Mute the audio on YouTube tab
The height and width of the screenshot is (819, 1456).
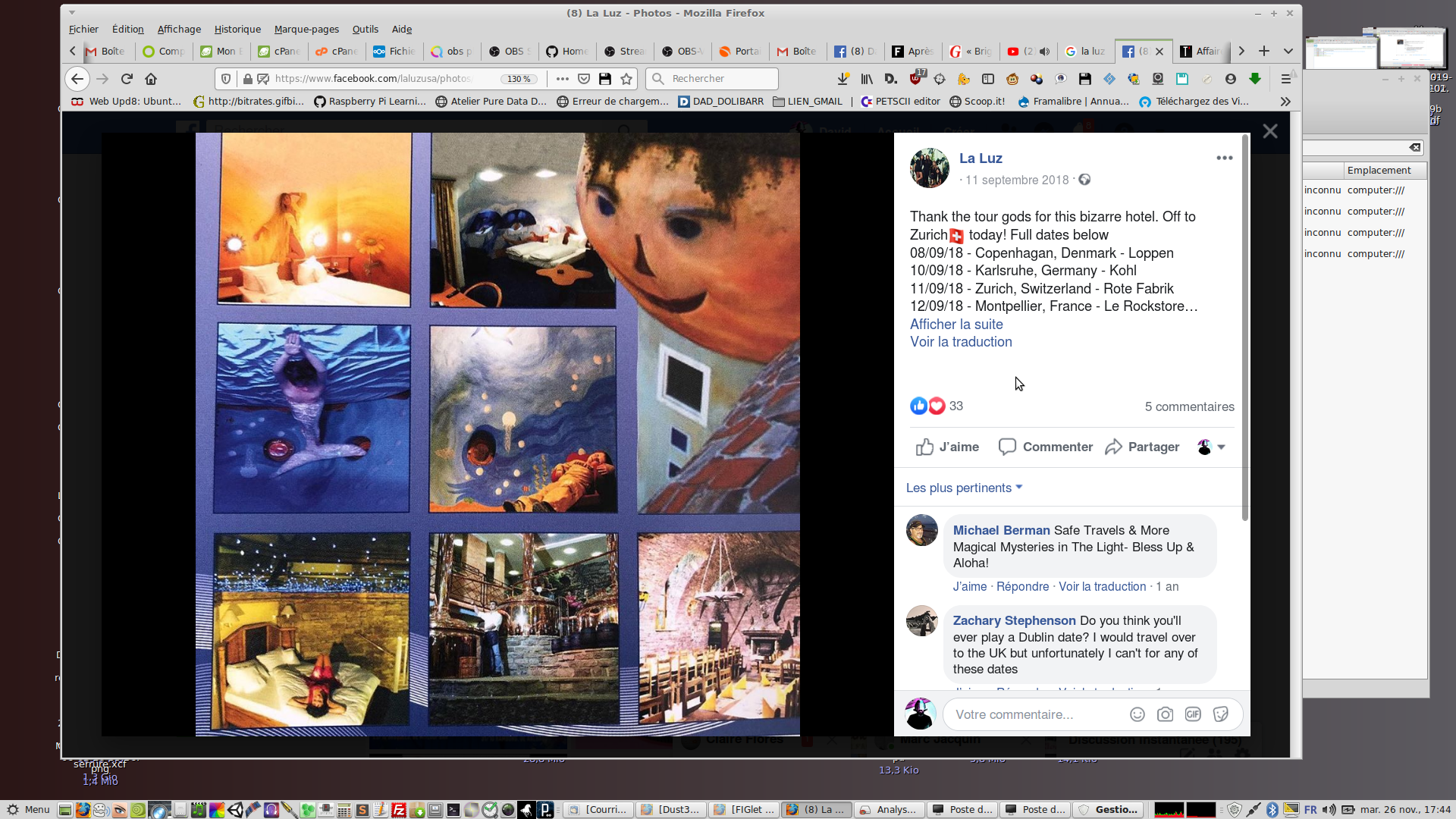[1044, 52]
